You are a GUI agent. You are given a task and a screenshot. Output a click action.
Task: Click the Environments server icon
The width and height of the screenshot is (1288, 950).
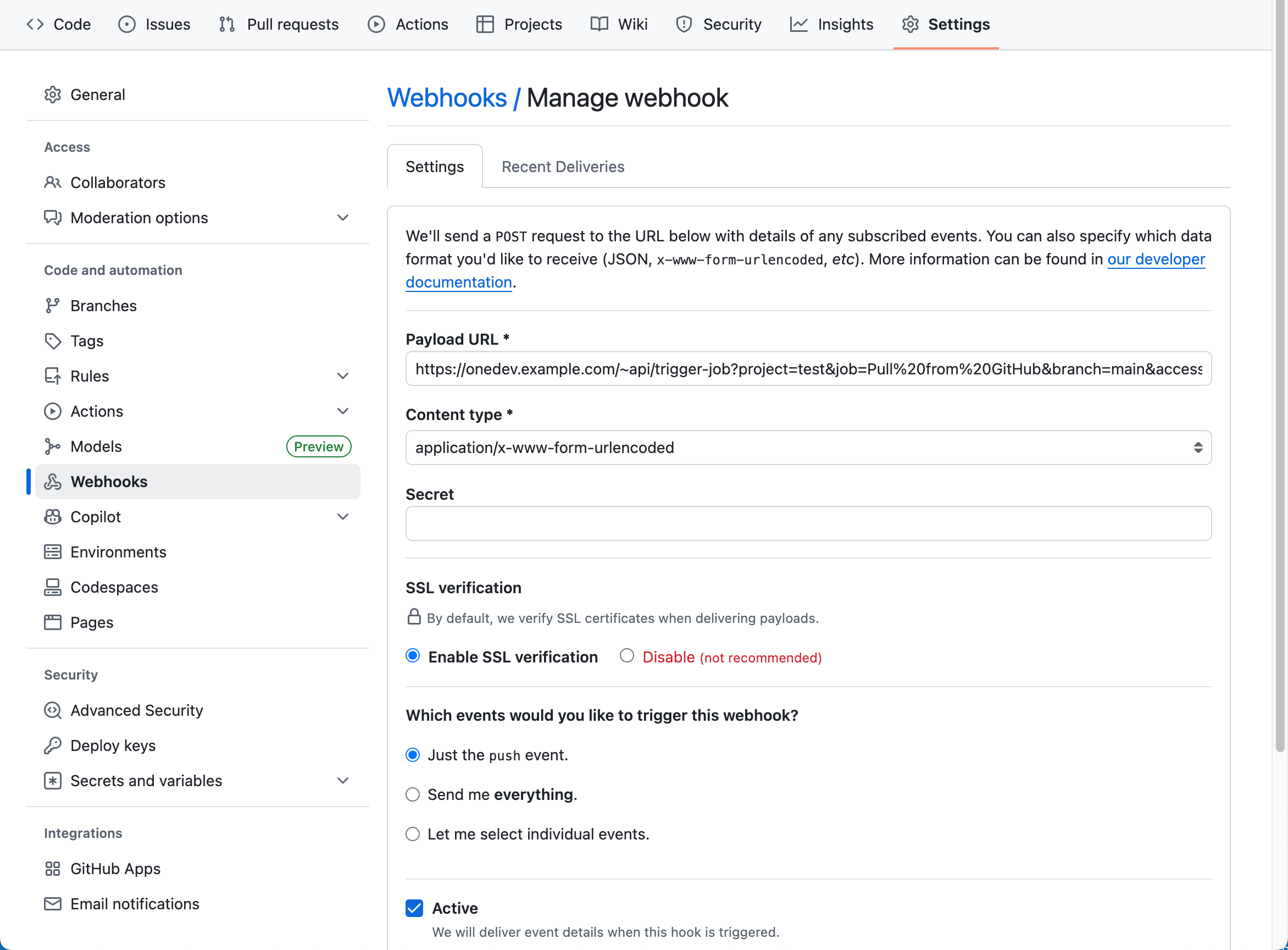tap(52, 552)
